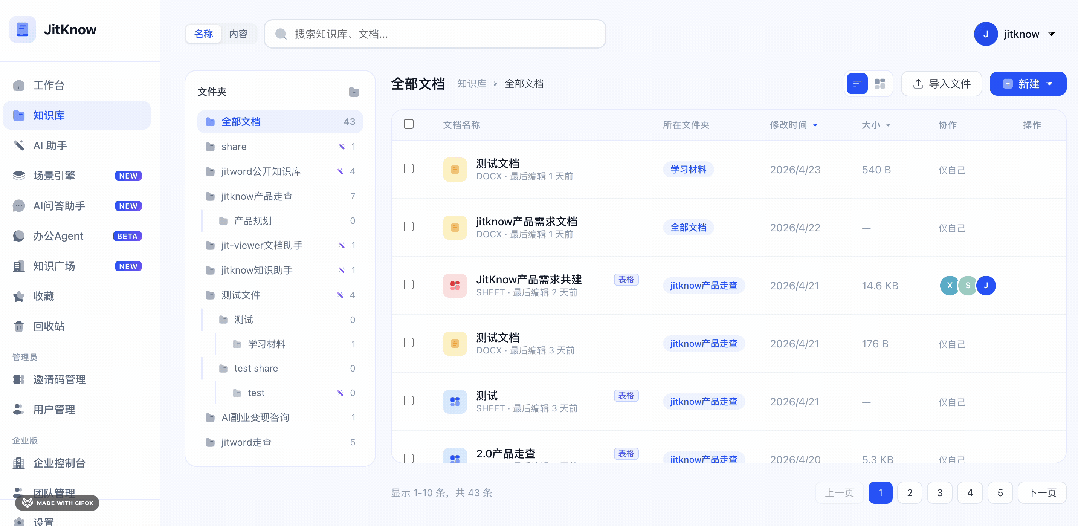Click the 学习材料 folder tag

(x=688, y=169)
